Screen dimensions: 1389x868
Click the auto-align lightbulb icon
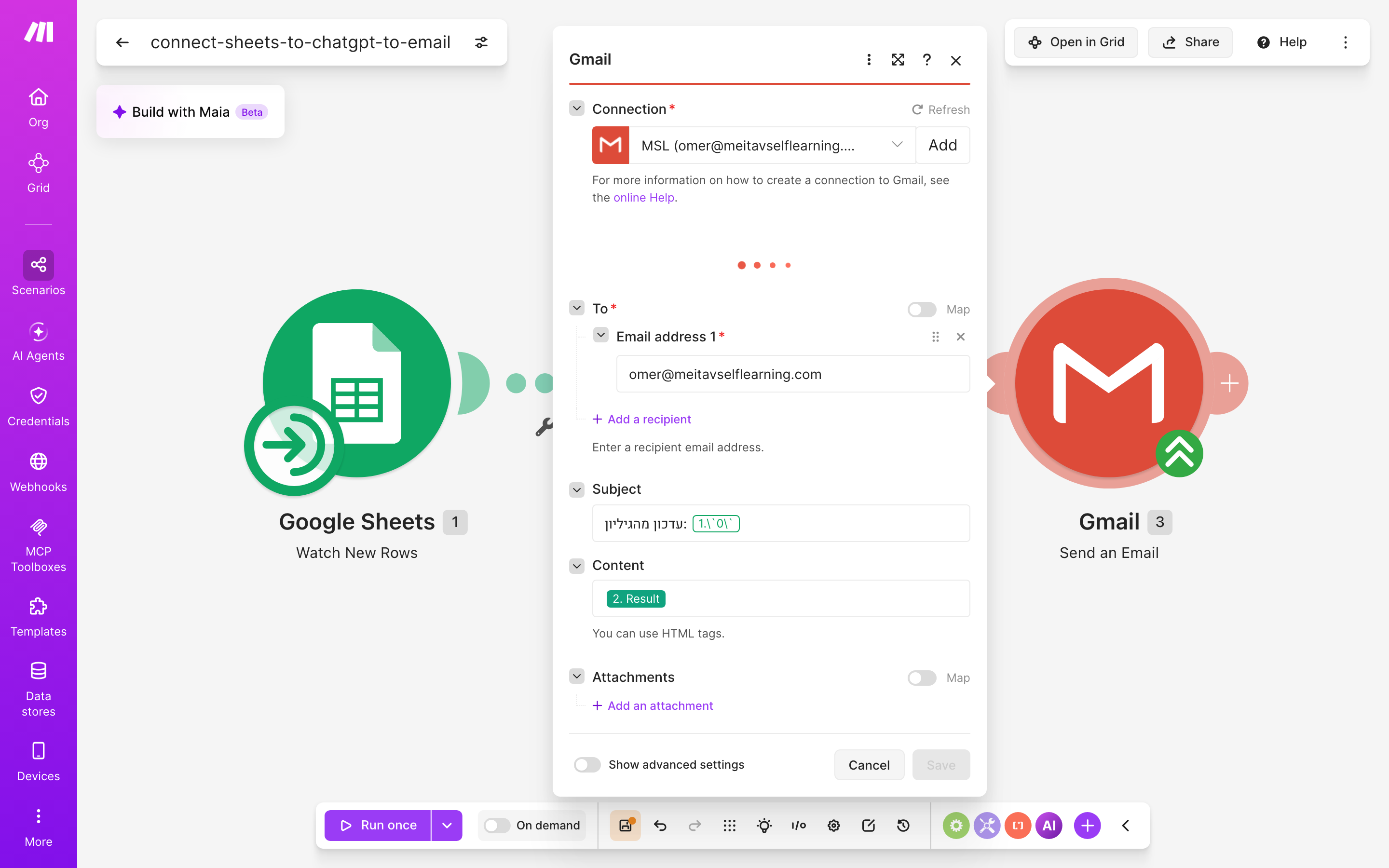tap(764, 826)
